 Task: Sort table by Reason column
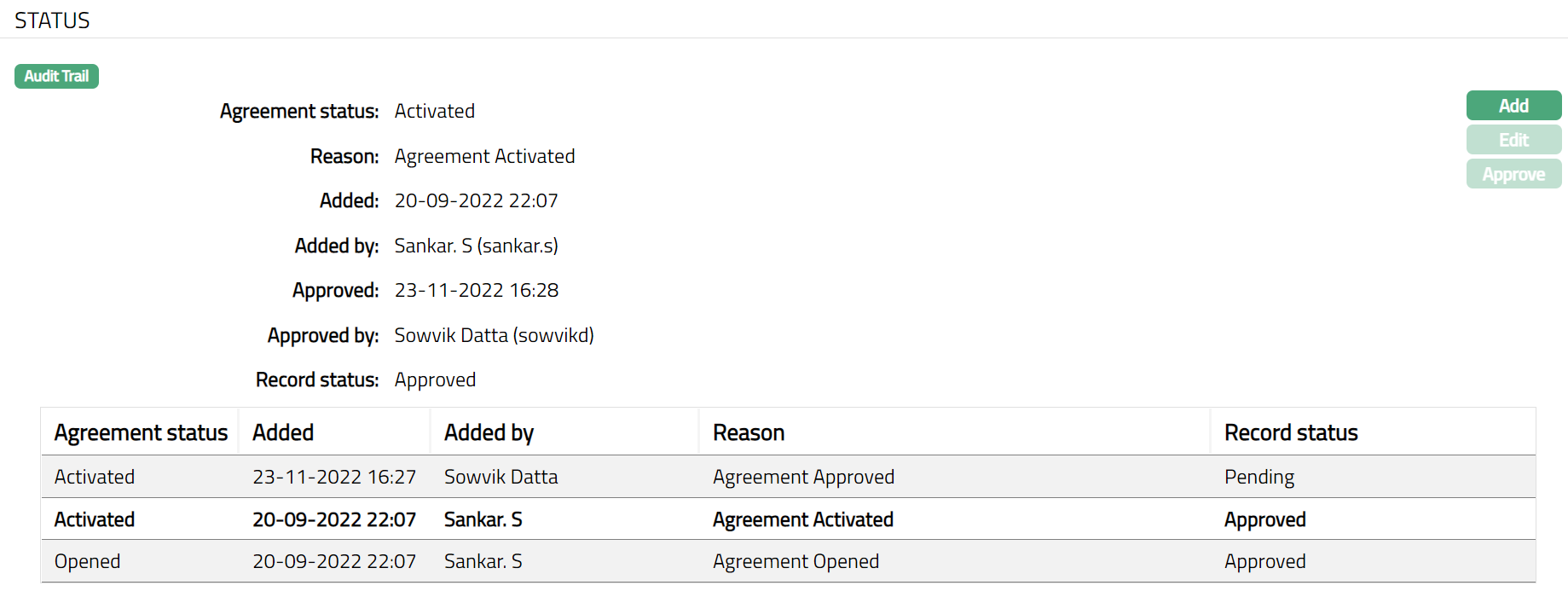pos(749,433)
